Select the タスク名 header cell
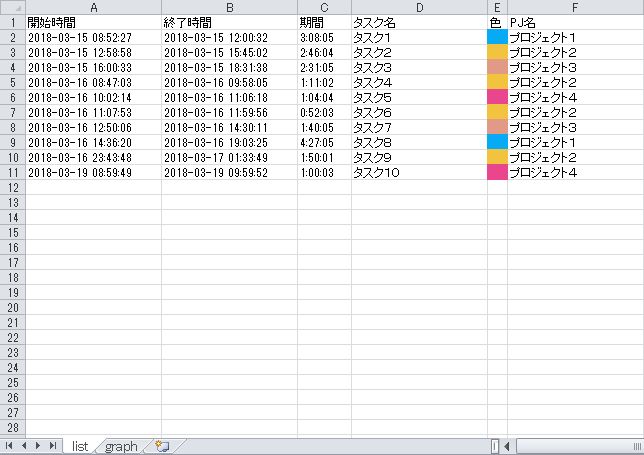644x455 pixels. tap(419, 23)
